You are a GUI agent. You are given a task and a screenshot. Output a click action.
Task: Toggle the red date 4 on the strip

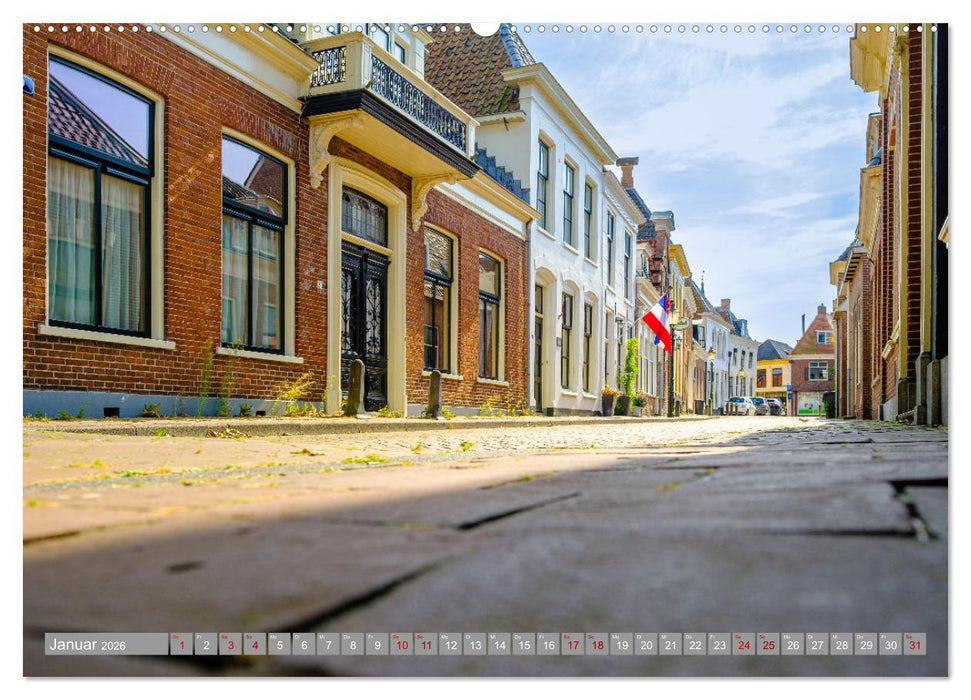pos(254,646)
